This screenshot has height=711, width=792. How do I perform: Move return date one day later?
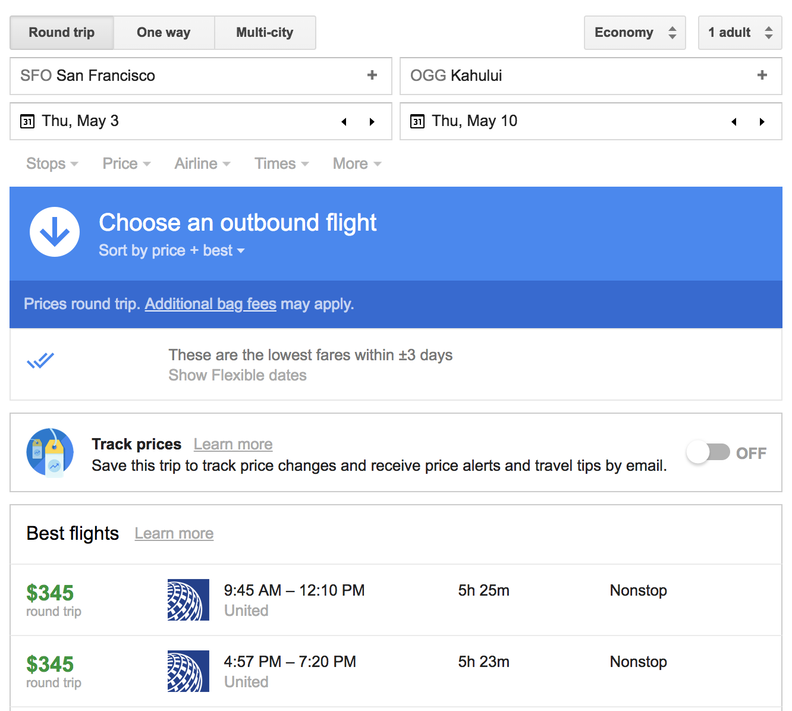click(x=762, y=122)
